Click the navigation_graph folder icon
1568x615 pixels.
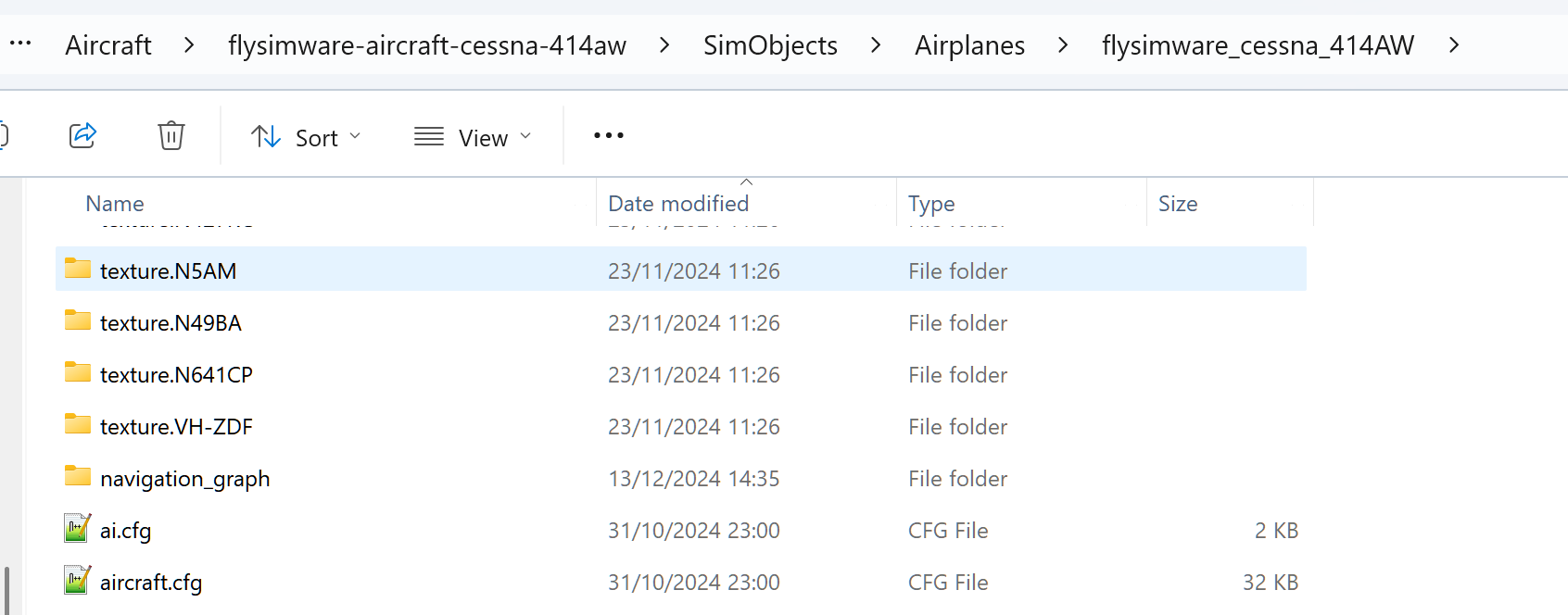78,477
